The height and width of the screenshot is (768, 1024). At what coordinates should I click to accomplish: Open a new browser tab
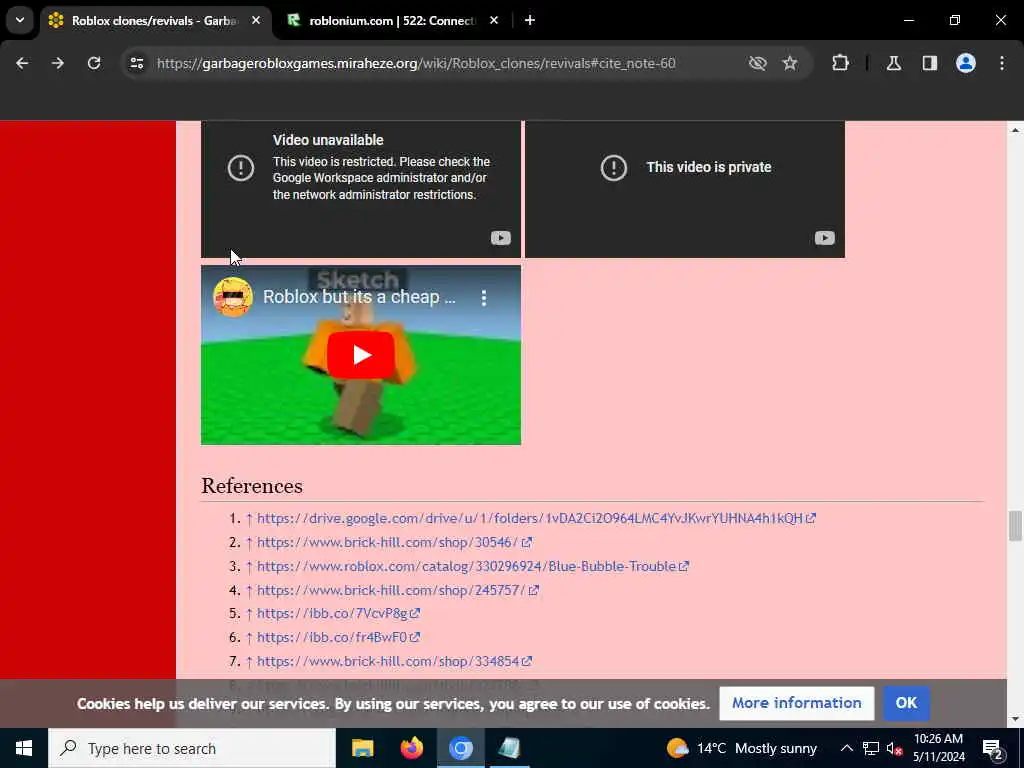[x=530, y=21]
